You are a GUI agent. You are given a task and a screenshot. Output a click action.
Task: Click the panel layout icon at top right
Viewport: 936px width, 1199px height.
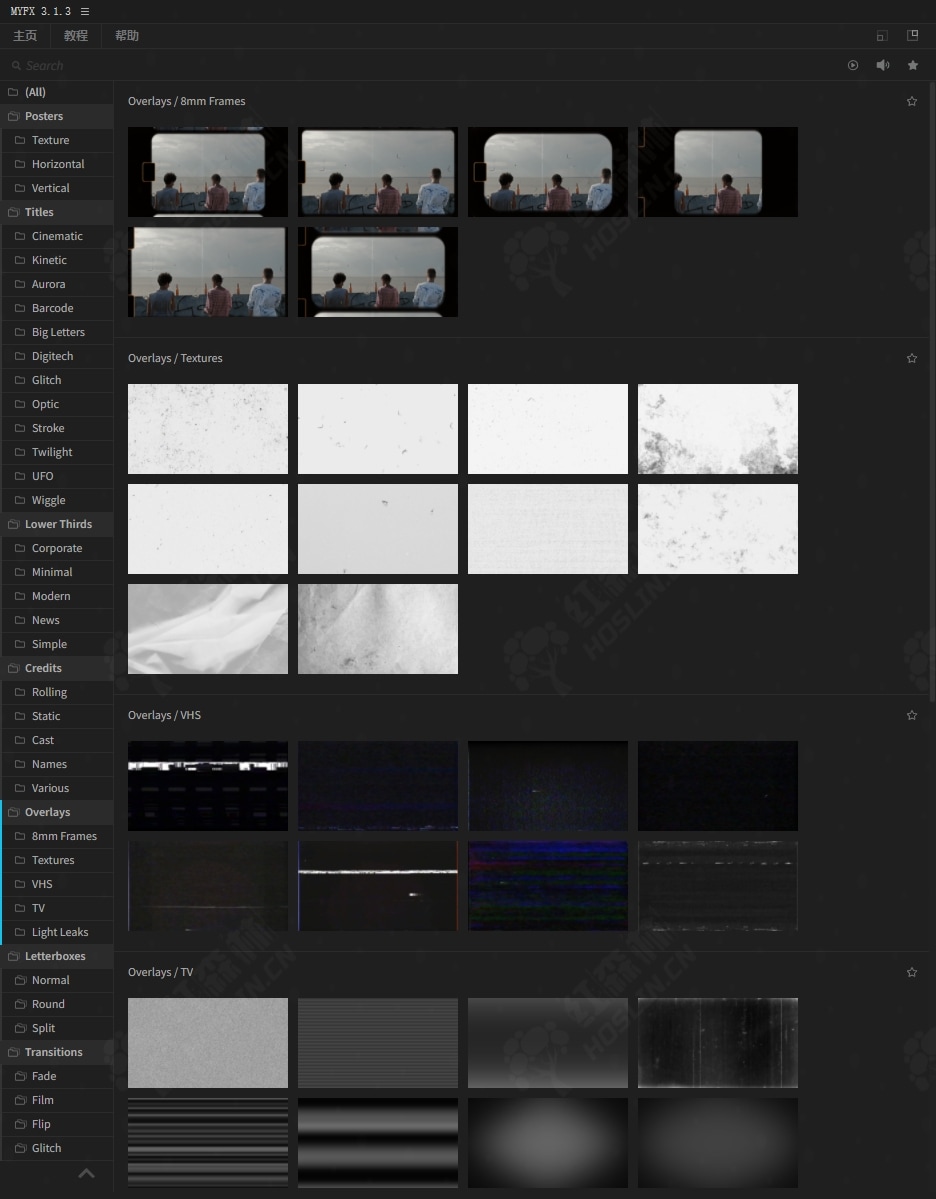[x=912, y=35]
